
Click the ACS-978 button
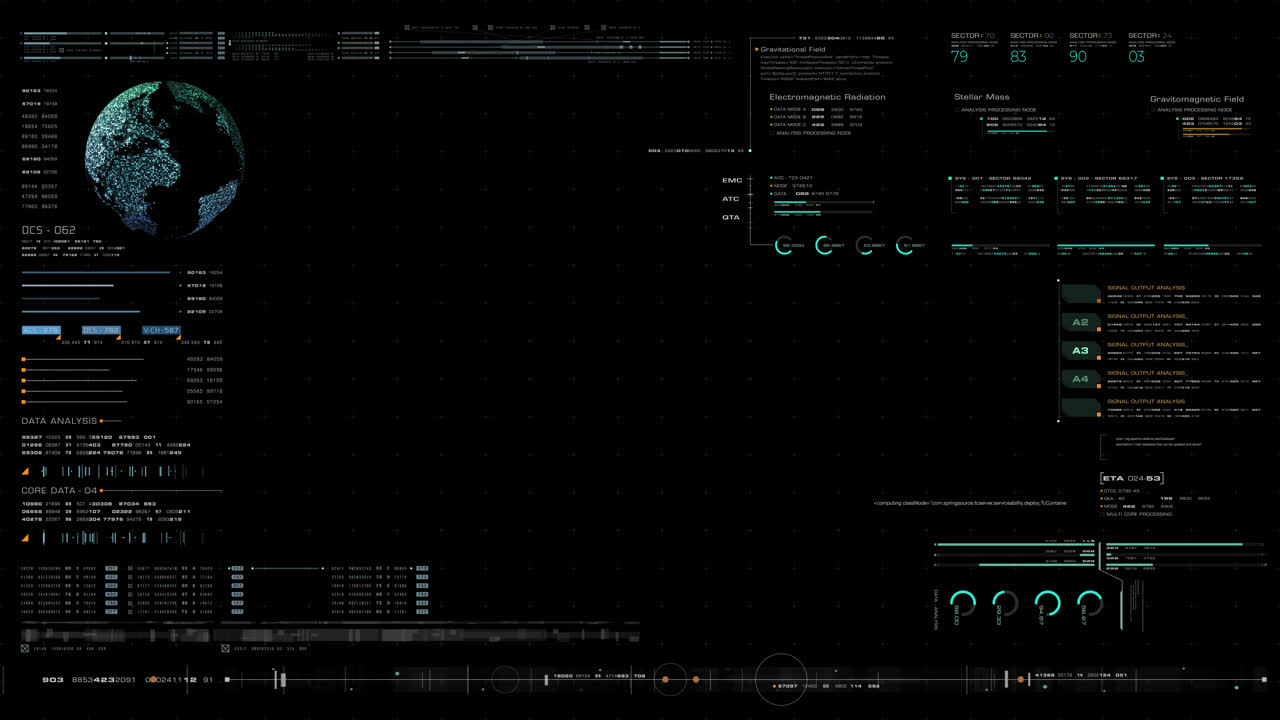pyautogui.click(x=40, y=330)
